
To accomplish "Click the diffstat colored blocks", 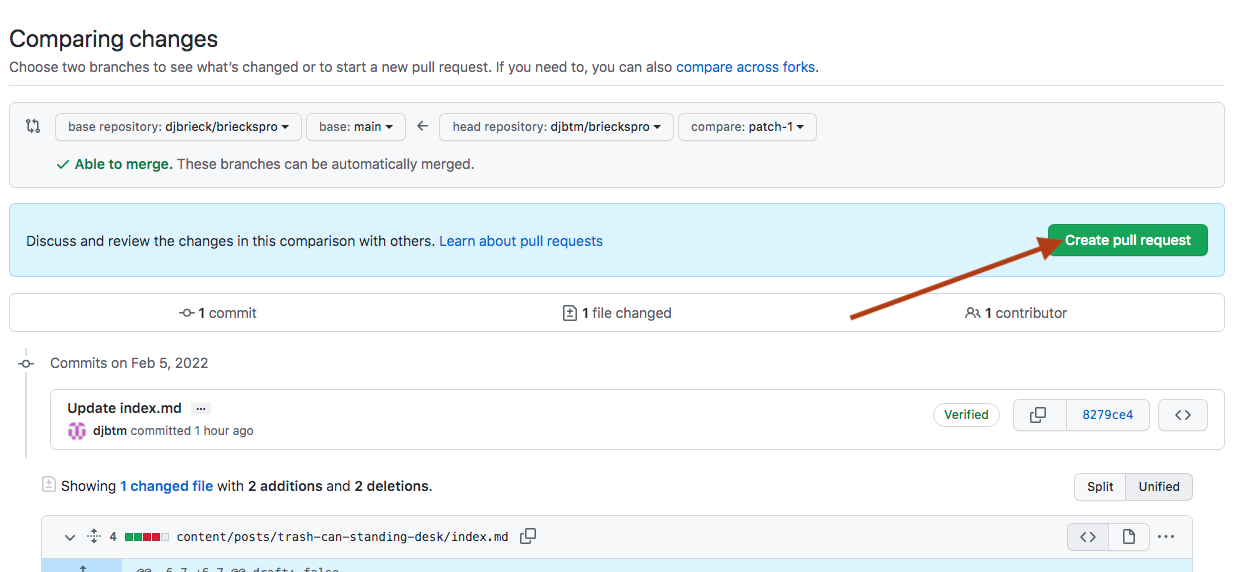I will [147, 537].
